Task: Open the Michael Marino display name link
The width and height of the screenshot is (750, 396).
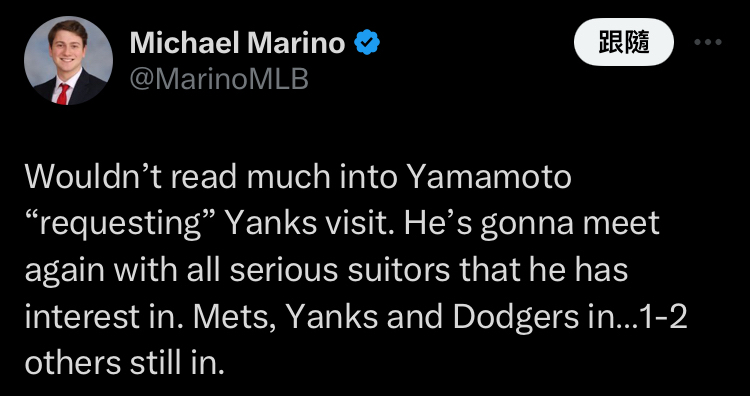Action: pos(237,43)
